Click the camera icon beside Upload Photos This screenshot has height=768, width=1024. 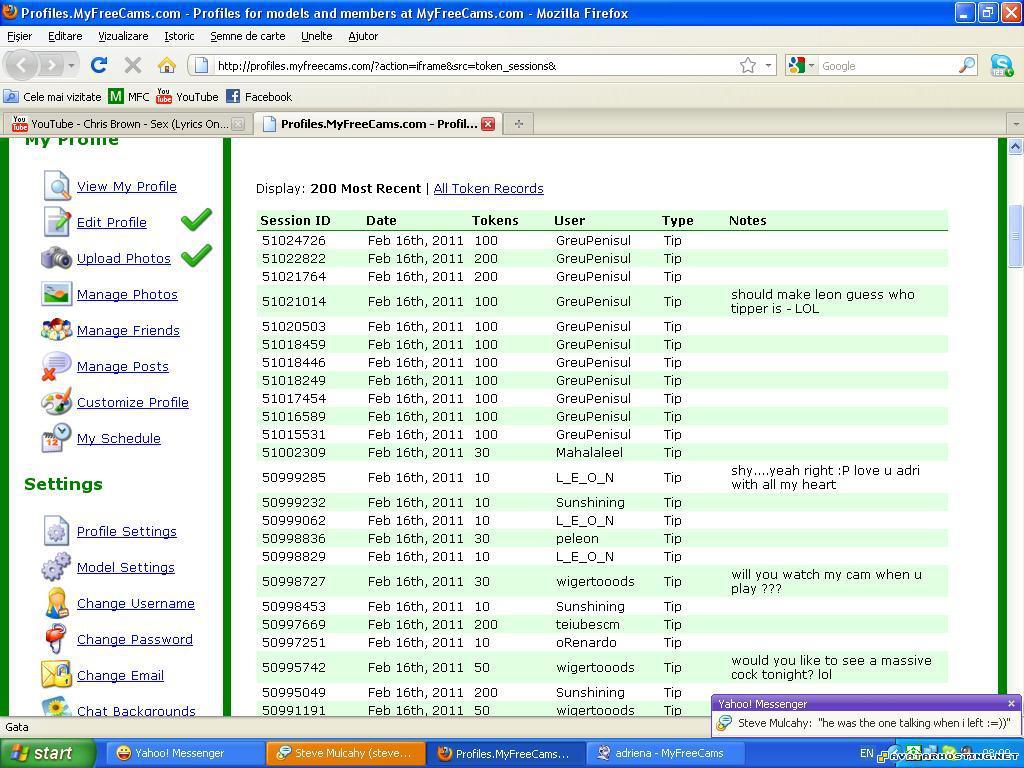pos(56,258)
